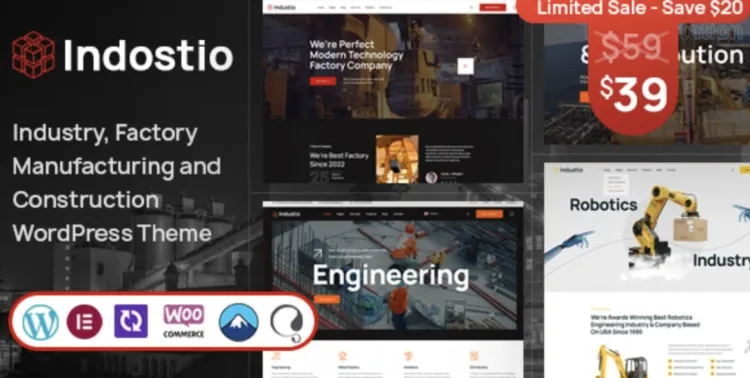Click first orange service icon below Engineering preview
Viewport: 750px width, 378px height.
tap(276, 356)
